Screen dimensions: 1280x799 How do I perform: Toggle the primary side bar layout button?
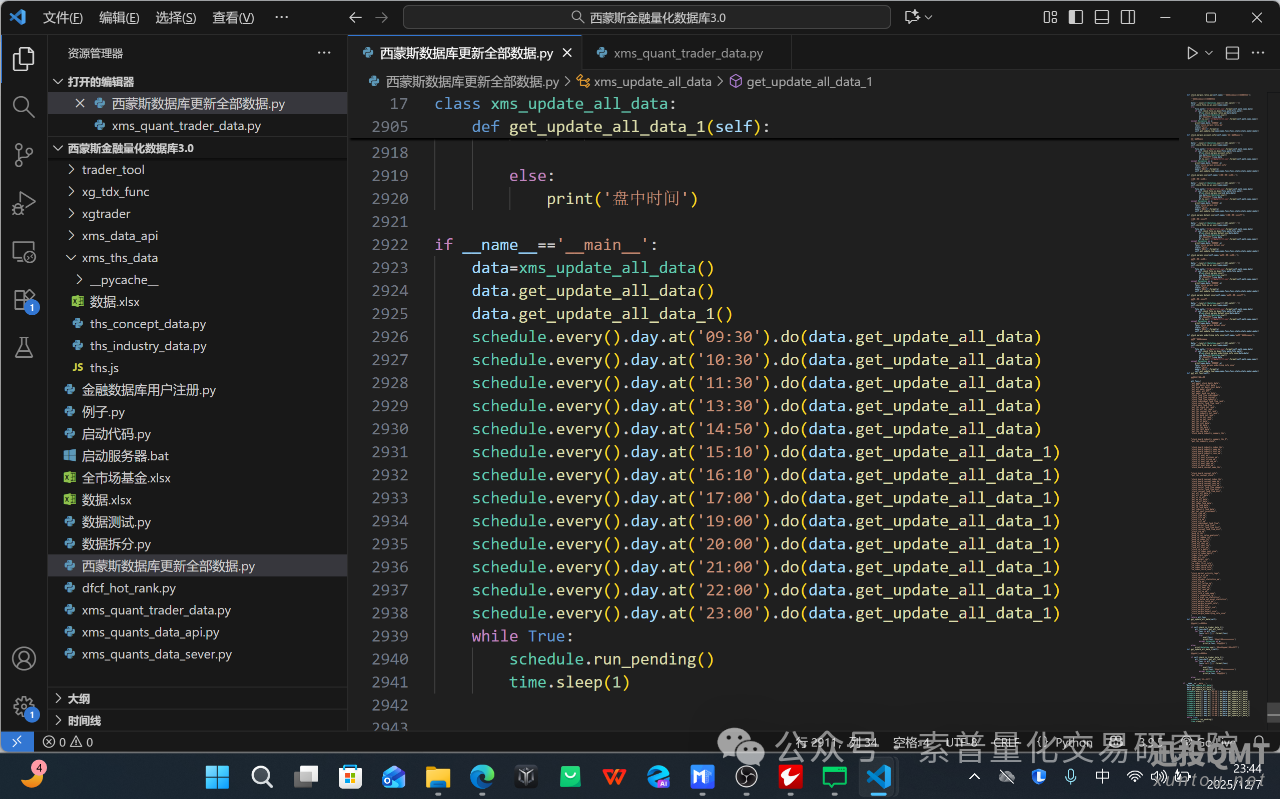[x=1076, y=17]
